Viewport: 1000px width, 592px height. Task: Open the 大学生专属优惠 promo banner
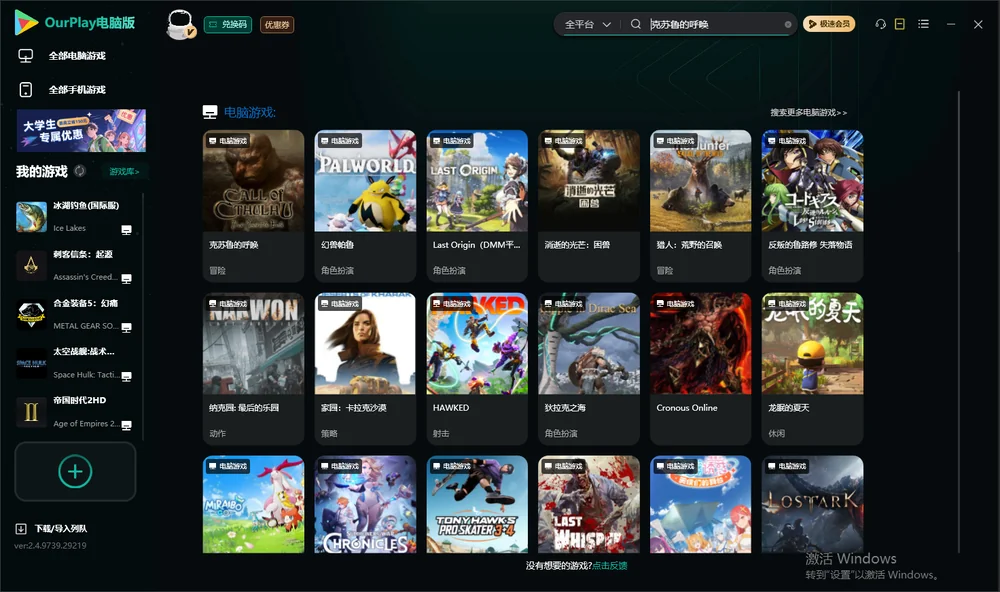81,130
